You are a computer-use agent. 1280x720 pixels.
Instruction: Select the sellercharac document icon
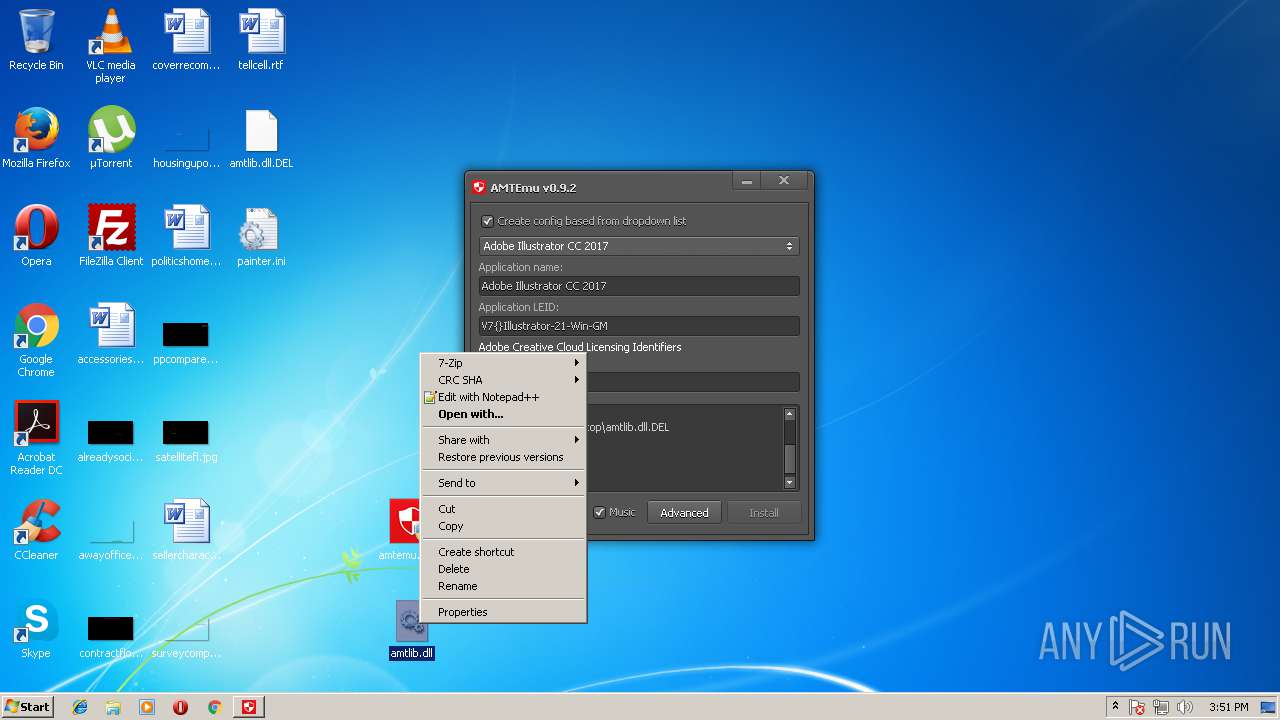click(186, 530)
